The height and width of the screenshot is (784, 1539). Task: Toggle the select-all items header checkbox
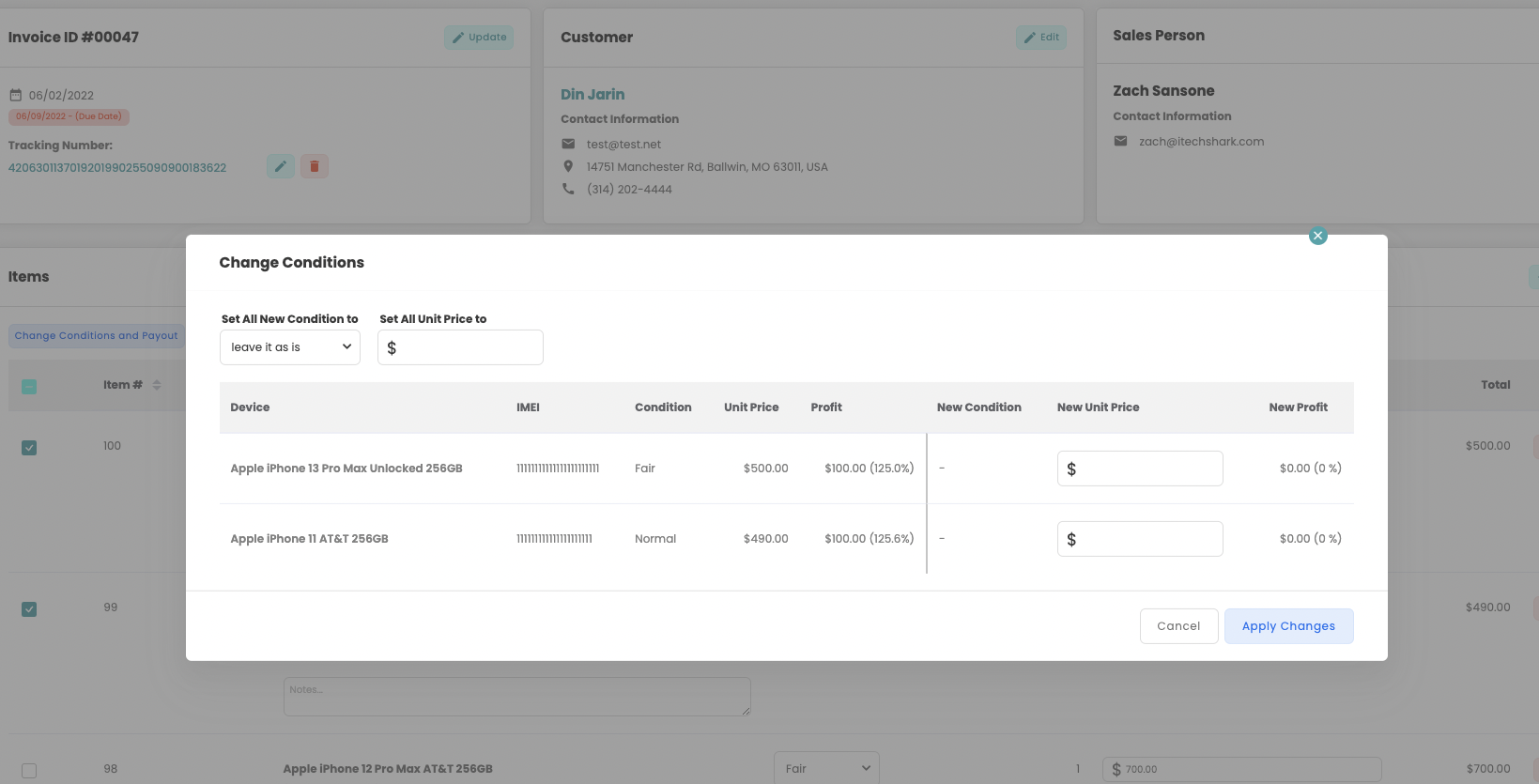[29, 387]
